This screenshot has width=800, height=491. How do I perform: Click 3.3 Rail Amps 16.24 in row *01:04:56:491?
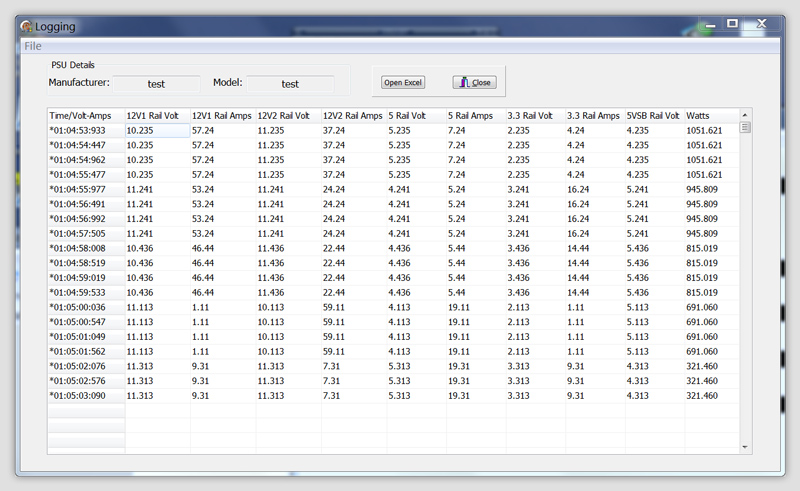(x=578, y=204)
